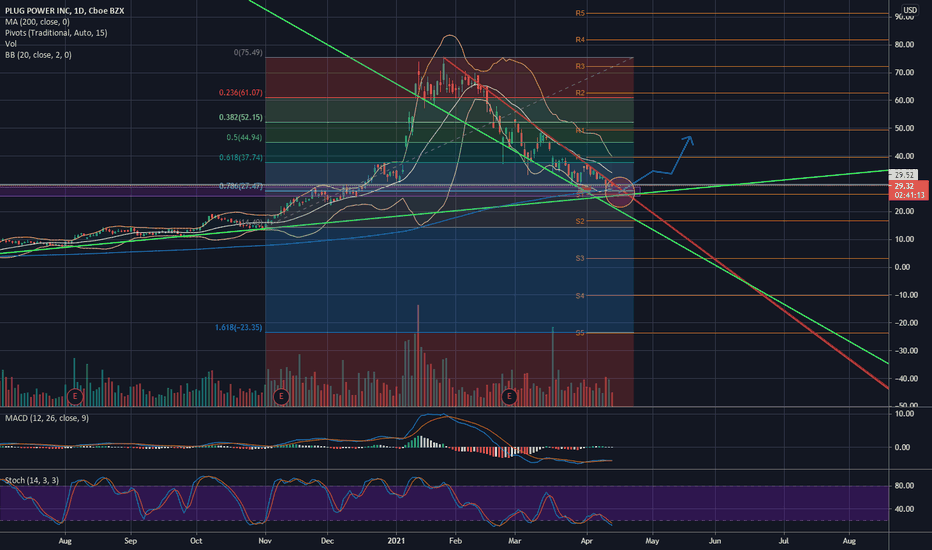Click the Apr label on the time axis

587,540
